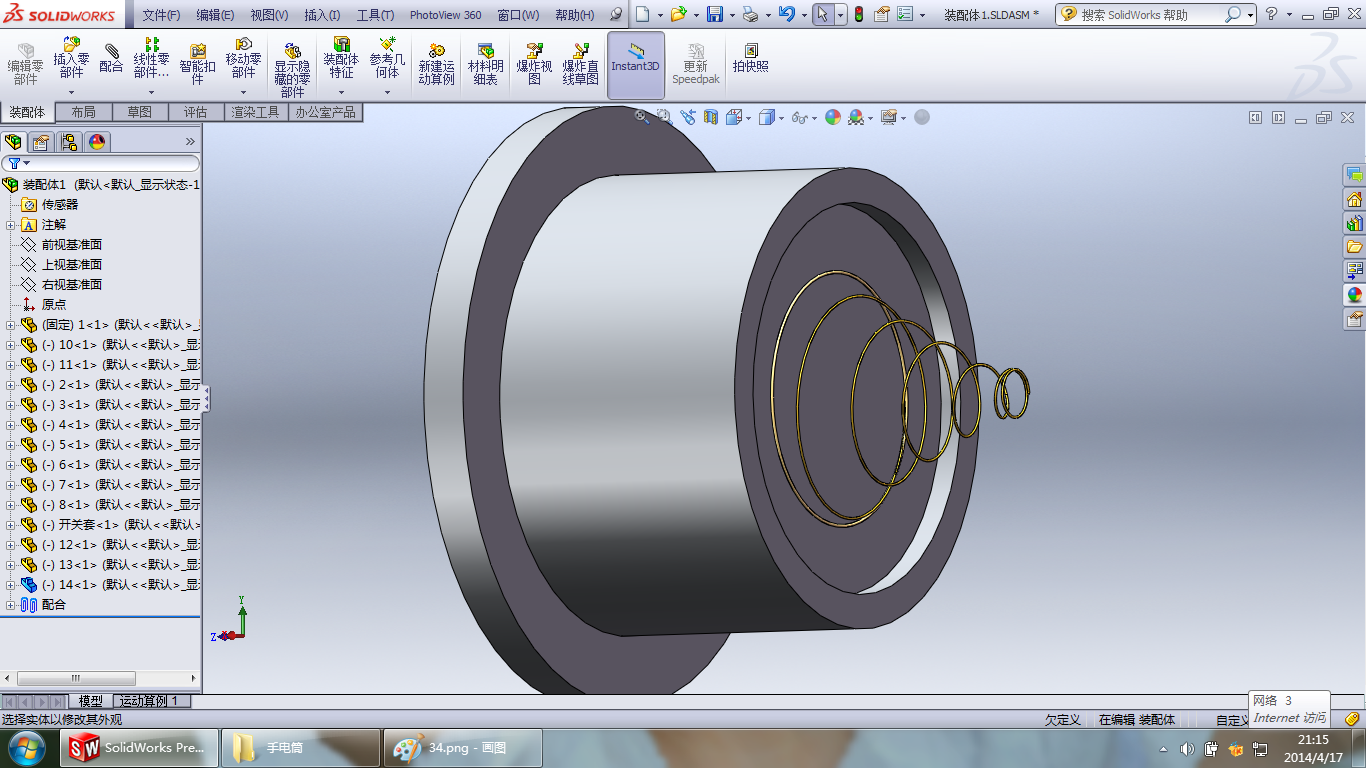Select 原点 (Origin) in tree
This screenshot has width=1366, height=768.
coord(54,305)
